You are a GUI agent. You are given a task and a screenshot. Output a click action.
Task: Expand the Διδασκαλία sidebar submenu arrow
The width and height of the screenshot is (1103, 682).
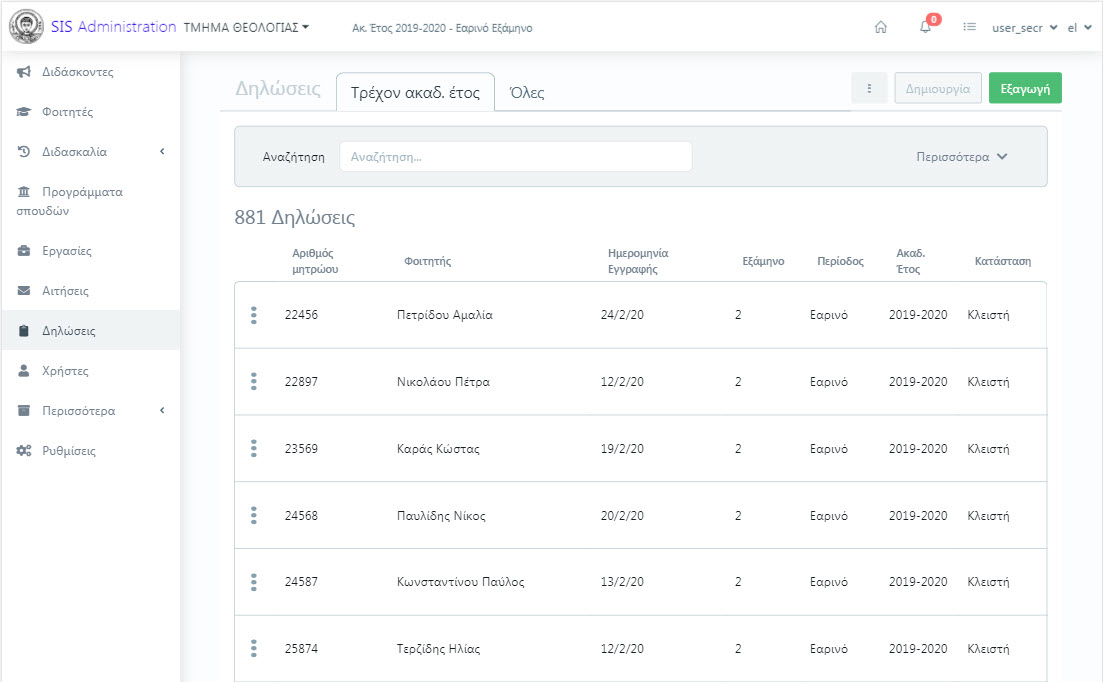pos(162,152)
